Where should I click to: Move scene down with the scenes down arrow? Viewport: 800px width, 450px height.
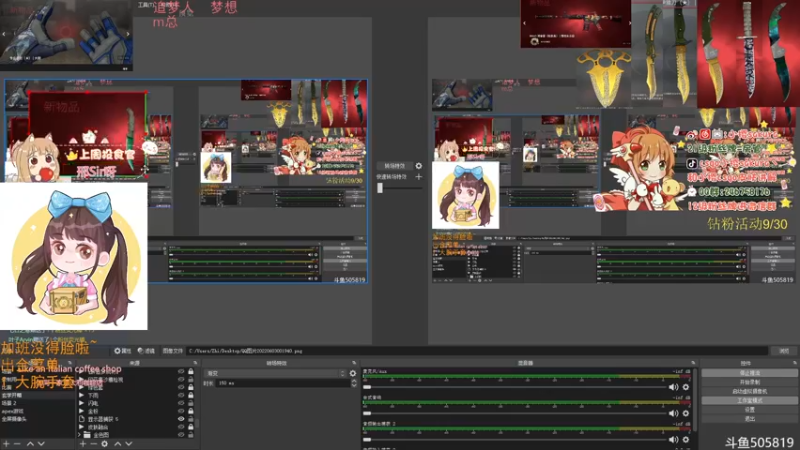41,444
